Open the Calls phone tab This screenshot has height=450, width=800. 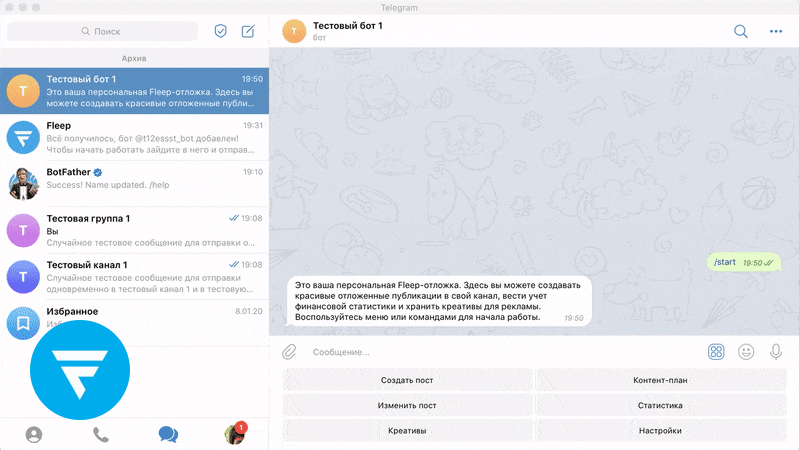[x=101, y=435]
